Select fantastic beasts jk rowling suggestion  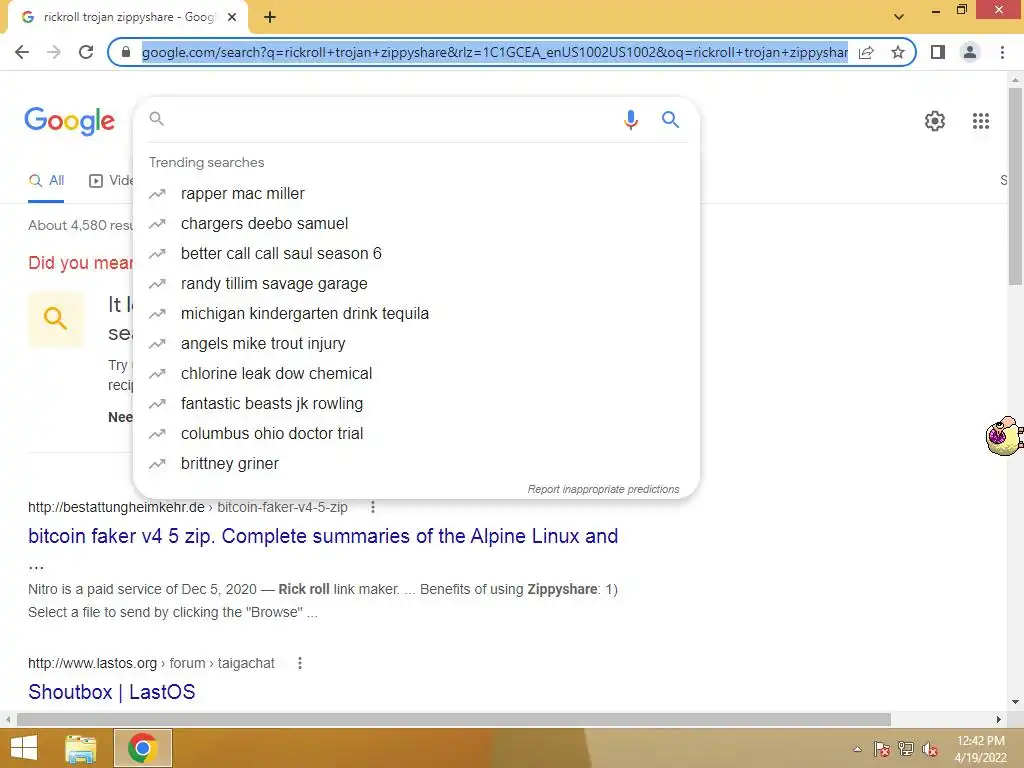click(x=416, y=404)
